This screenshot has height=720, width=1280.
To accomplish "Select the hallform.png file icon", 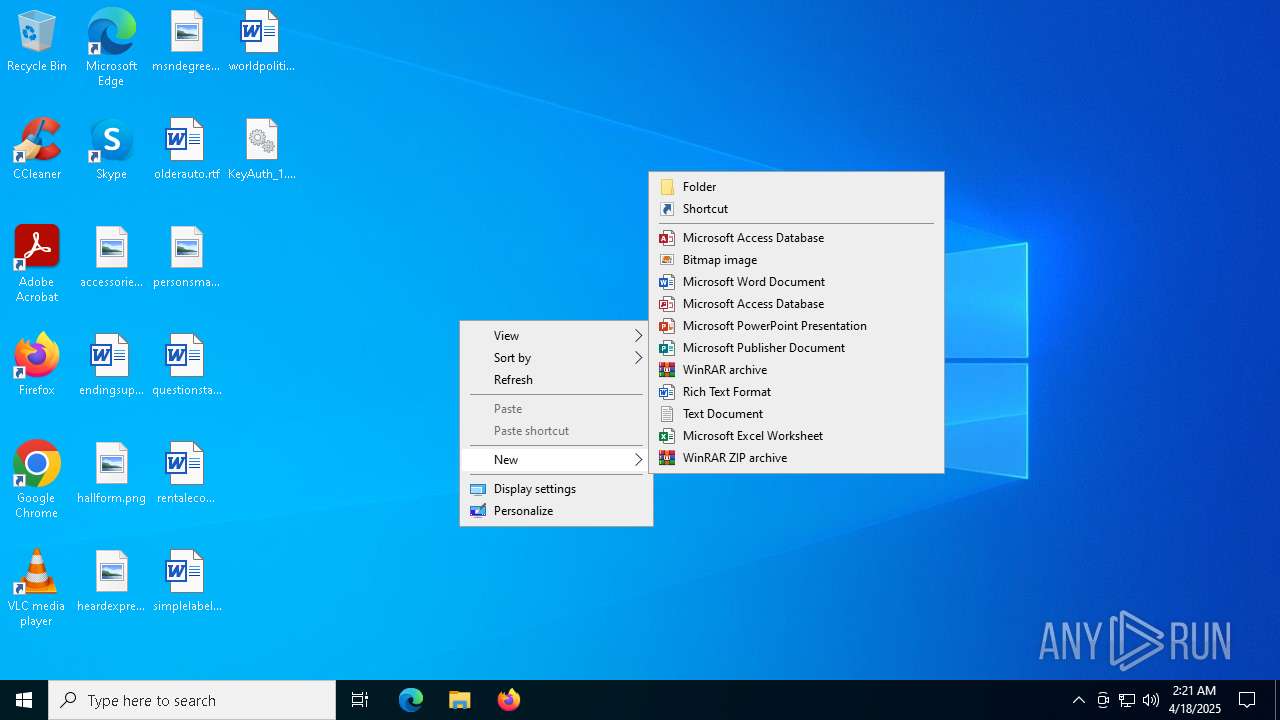I will [111, 474].
